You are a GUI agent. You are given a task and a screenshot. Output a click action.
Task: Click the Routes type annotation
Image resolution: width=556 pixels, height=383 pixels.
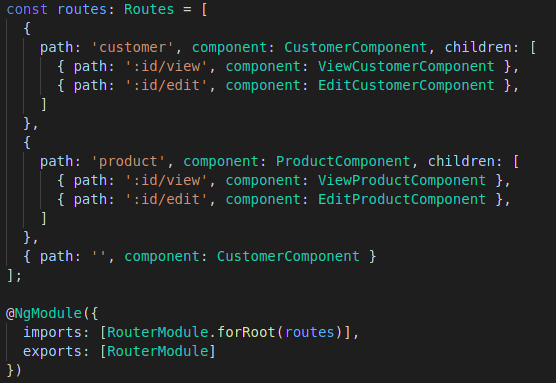point(149,9)
